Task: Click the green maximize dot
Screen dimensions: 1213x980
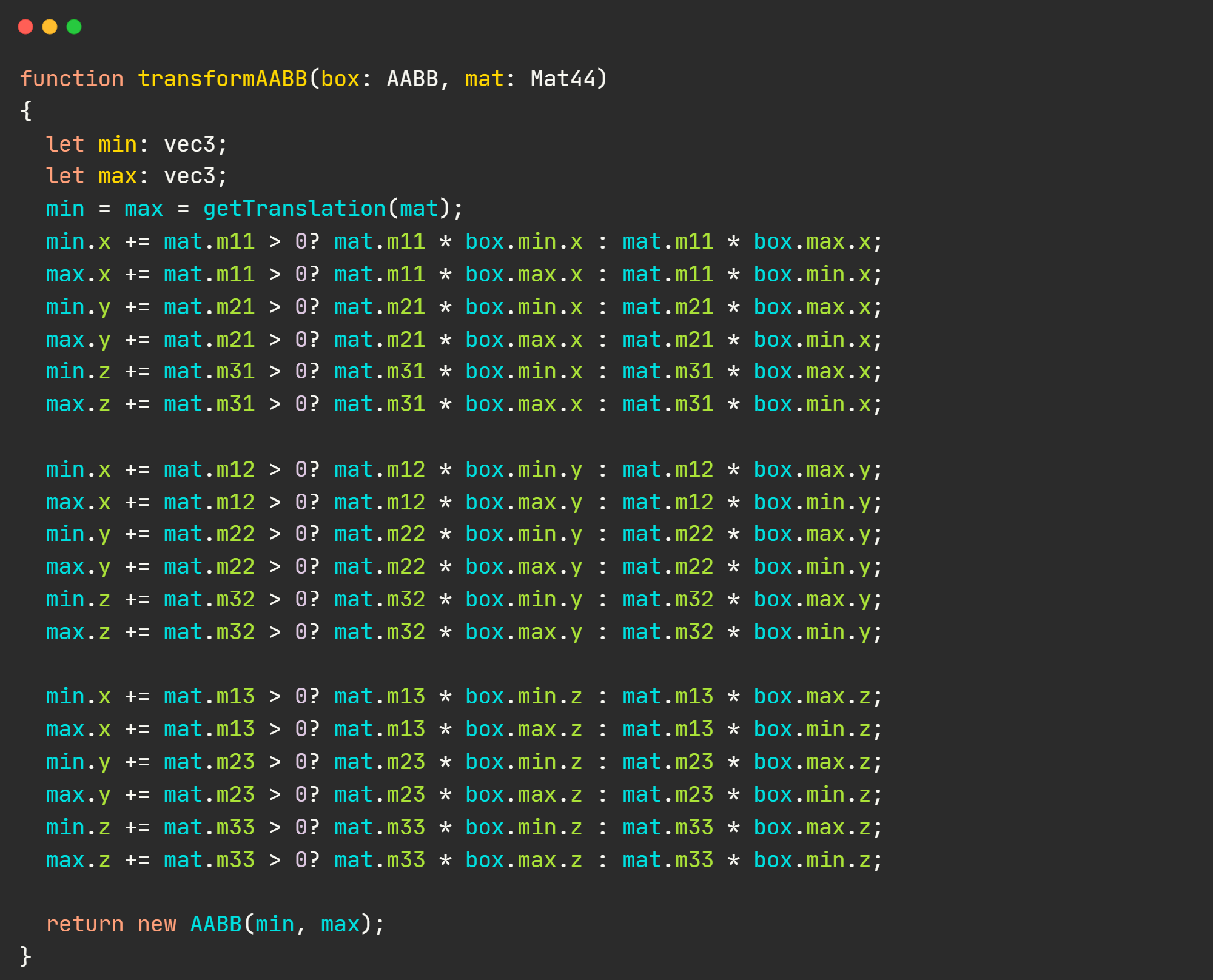Action: click(74, 27)
